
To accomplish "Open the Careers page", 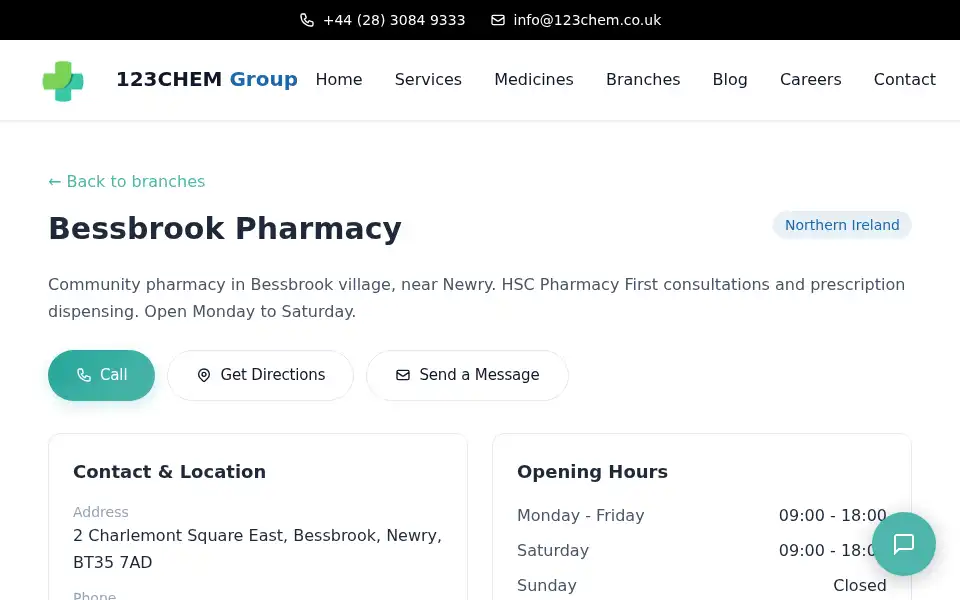I will tap(811, 80).
